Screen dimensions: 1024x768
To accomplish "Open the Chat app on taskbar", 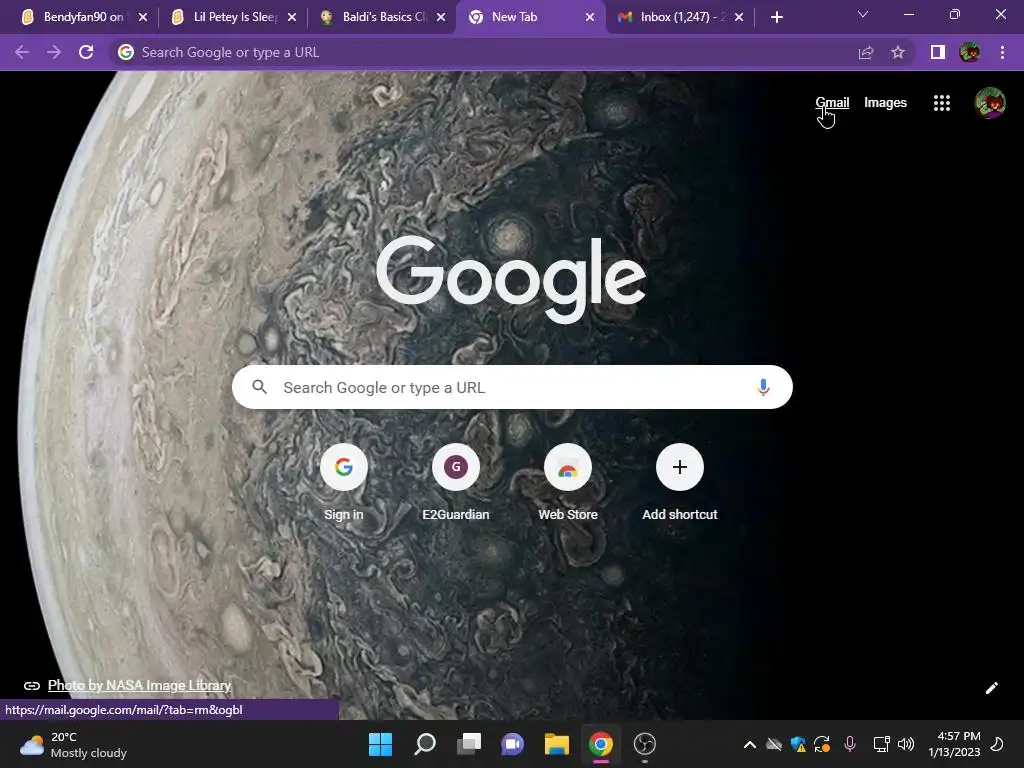I will click(513, 744).
